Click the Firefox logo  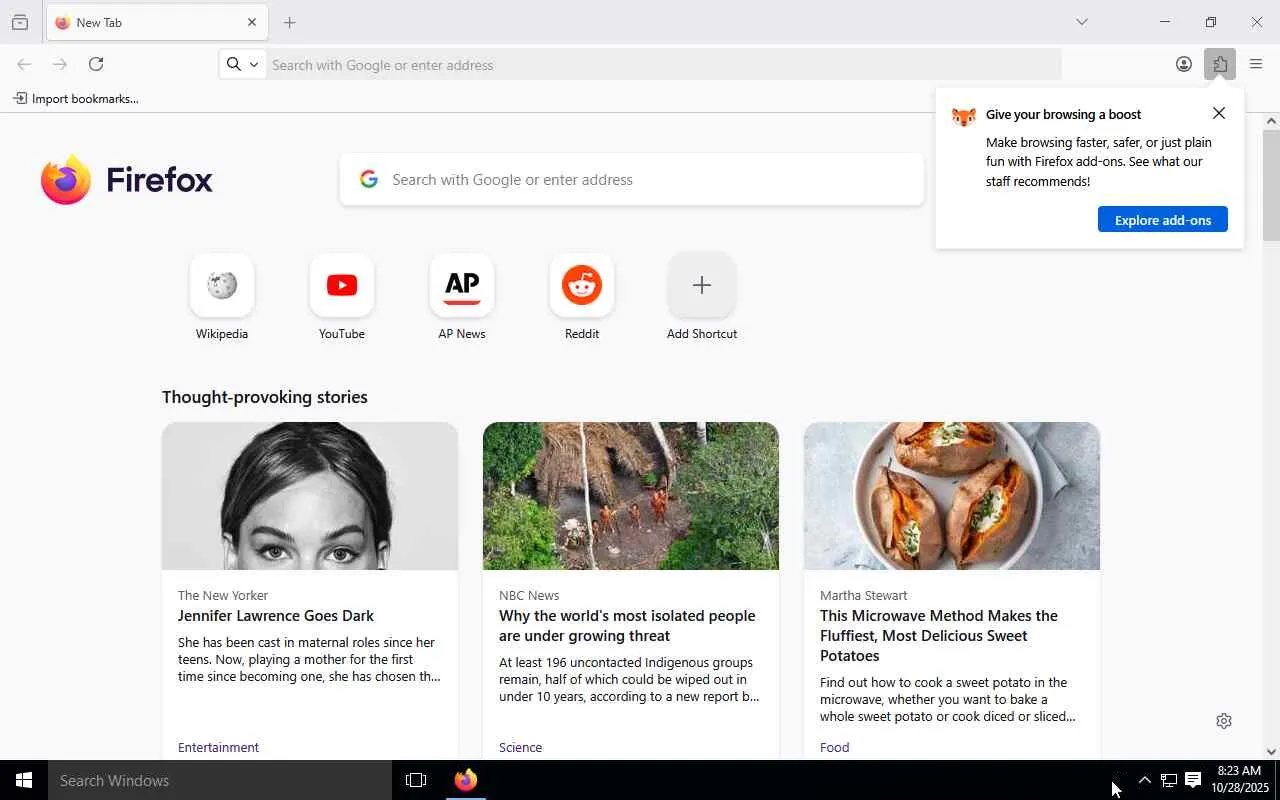(x=127, y=180)
